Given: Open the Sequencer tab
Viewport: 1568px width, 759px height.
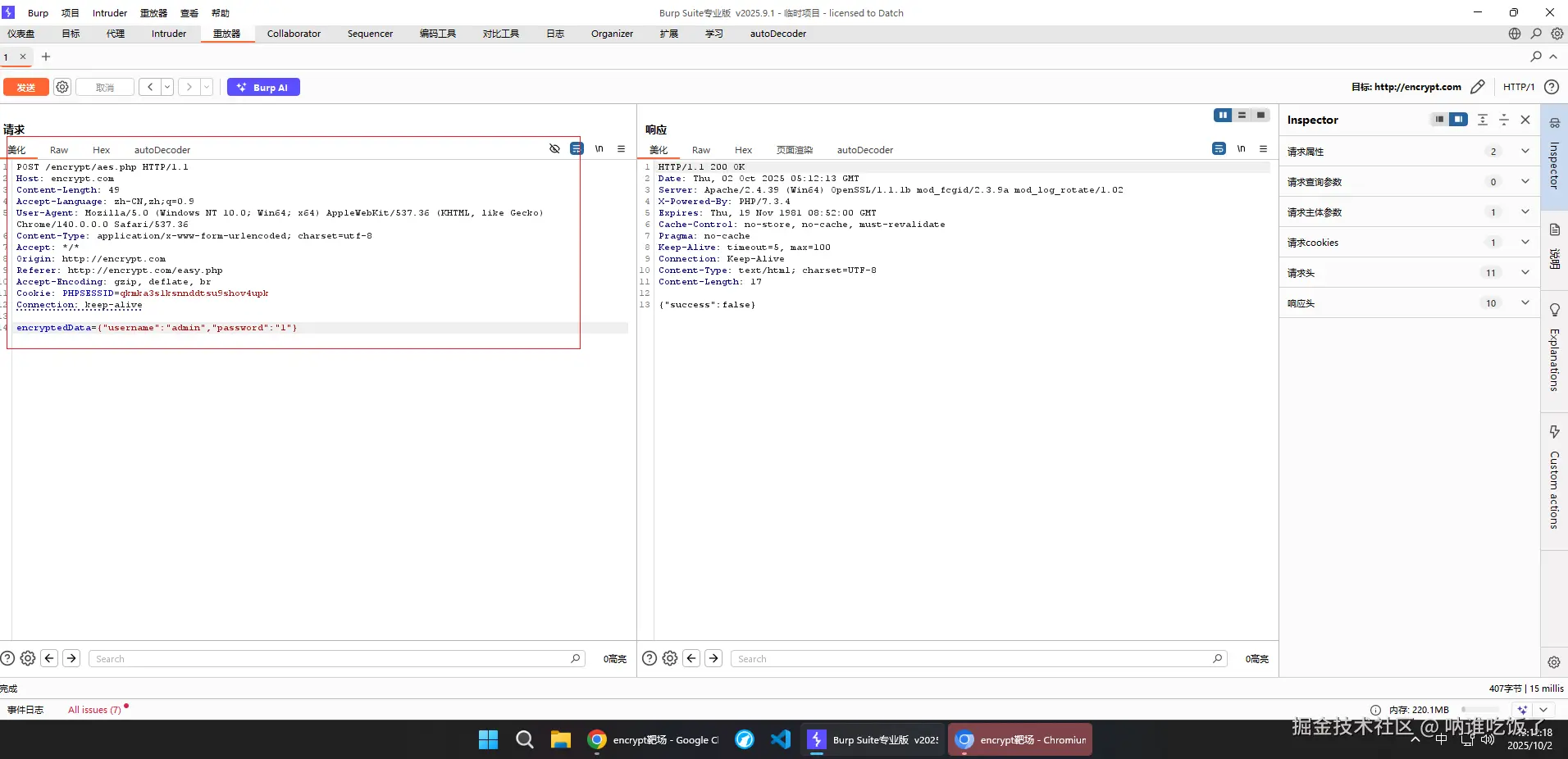Looking at the screenshot, I should 370,34.
